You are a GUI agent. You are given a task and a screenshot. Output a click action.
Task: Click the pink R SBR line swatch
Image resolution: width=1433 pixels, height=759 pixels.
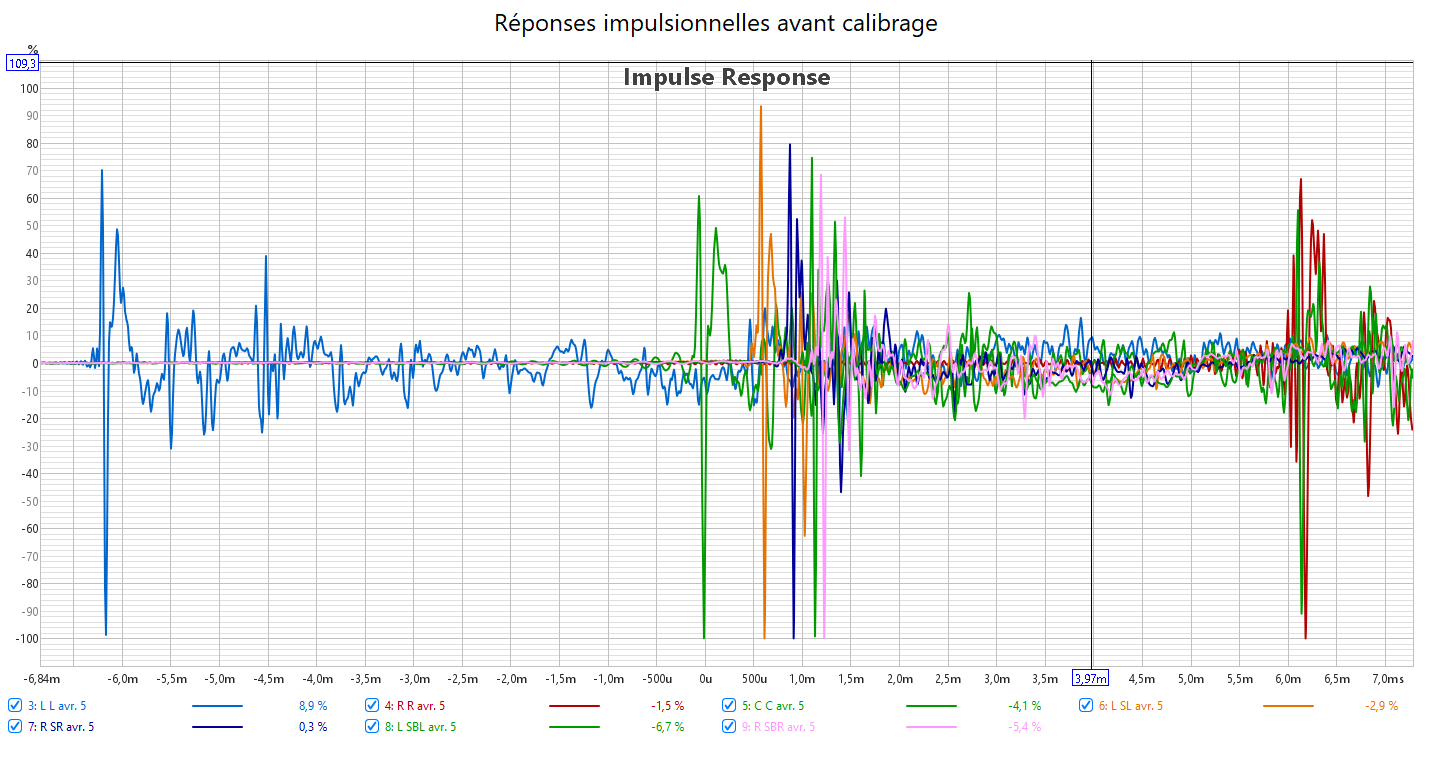tap(931, 728)
